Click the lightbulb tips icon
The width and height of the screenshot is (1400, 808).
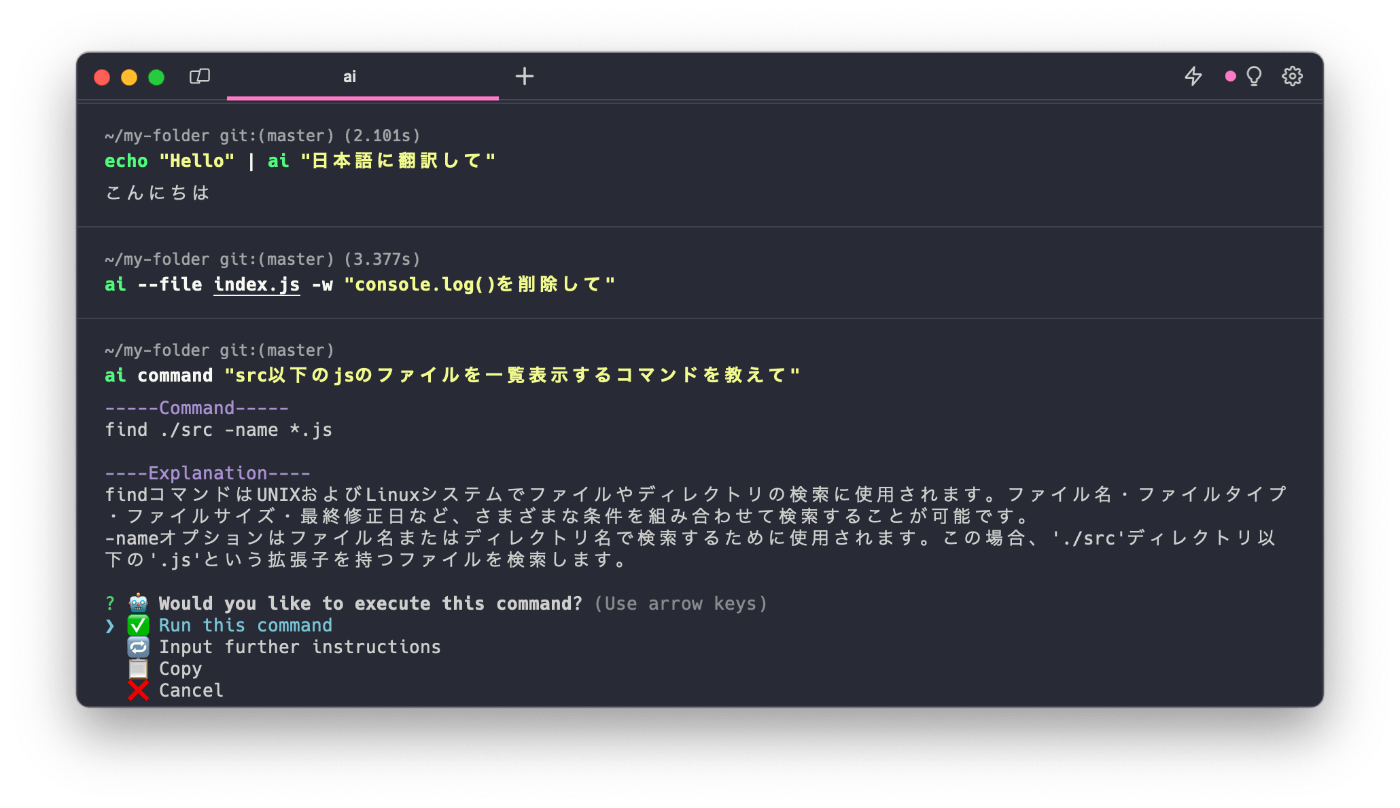click(1254, 76)
